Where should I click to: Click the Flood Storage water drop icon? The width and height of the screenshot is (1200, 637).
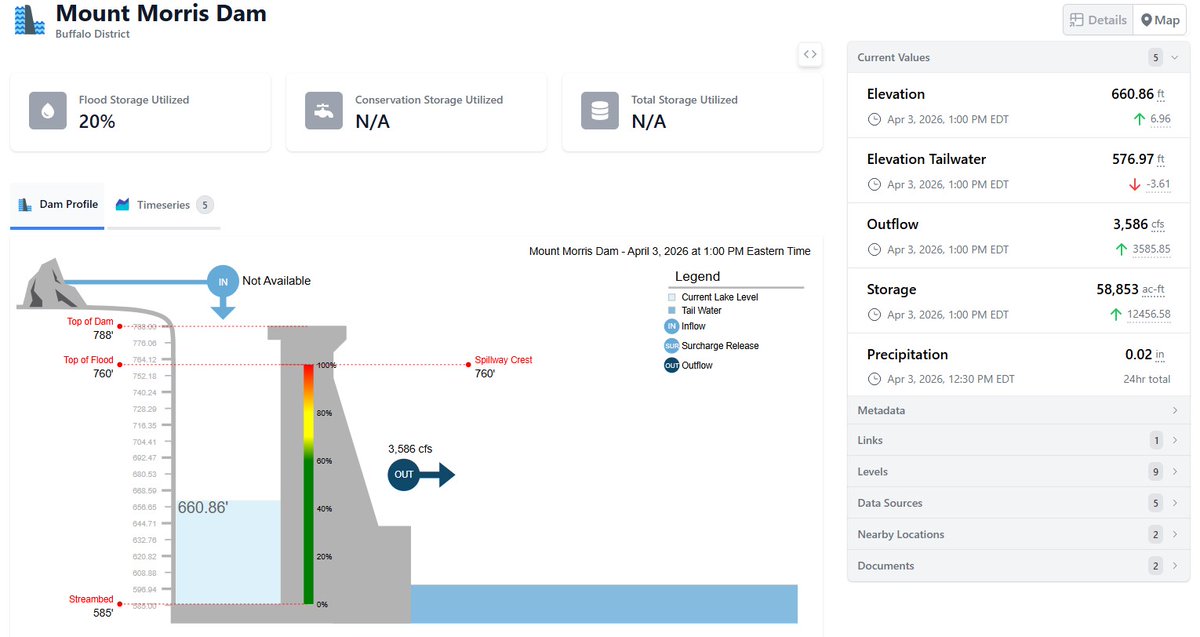tap(47, 111)
